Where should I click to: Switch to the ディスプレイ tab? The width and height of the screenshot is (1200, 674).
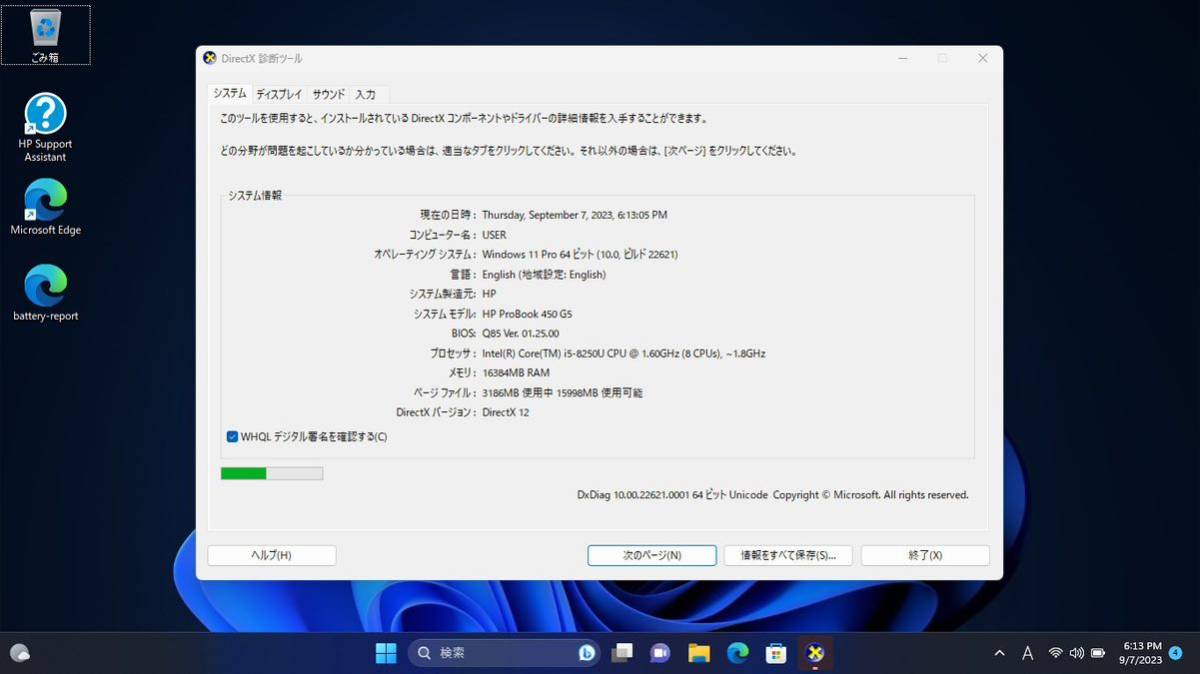[x=279, y=94]
